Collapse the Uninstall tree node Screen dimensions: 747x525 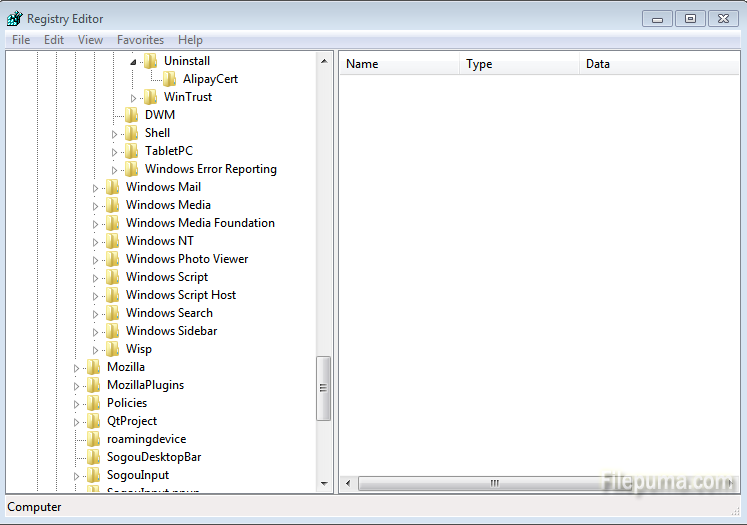(134, 61)
